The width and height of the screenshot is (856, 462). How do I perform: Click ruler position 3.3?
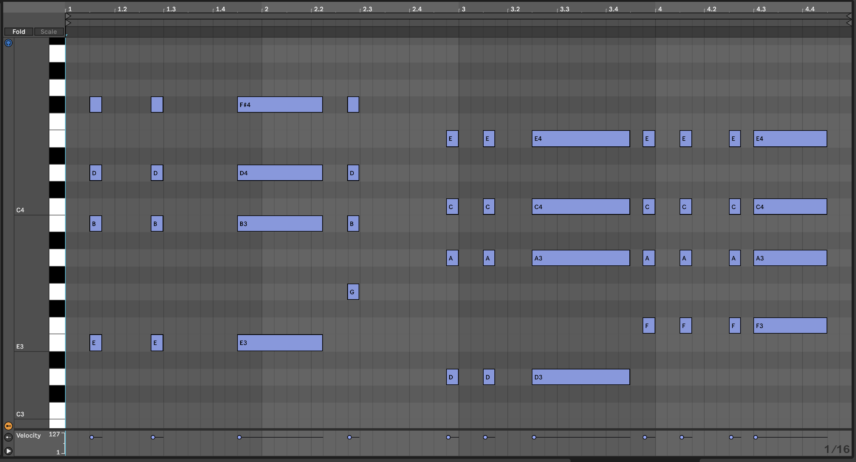pos(564,9)
